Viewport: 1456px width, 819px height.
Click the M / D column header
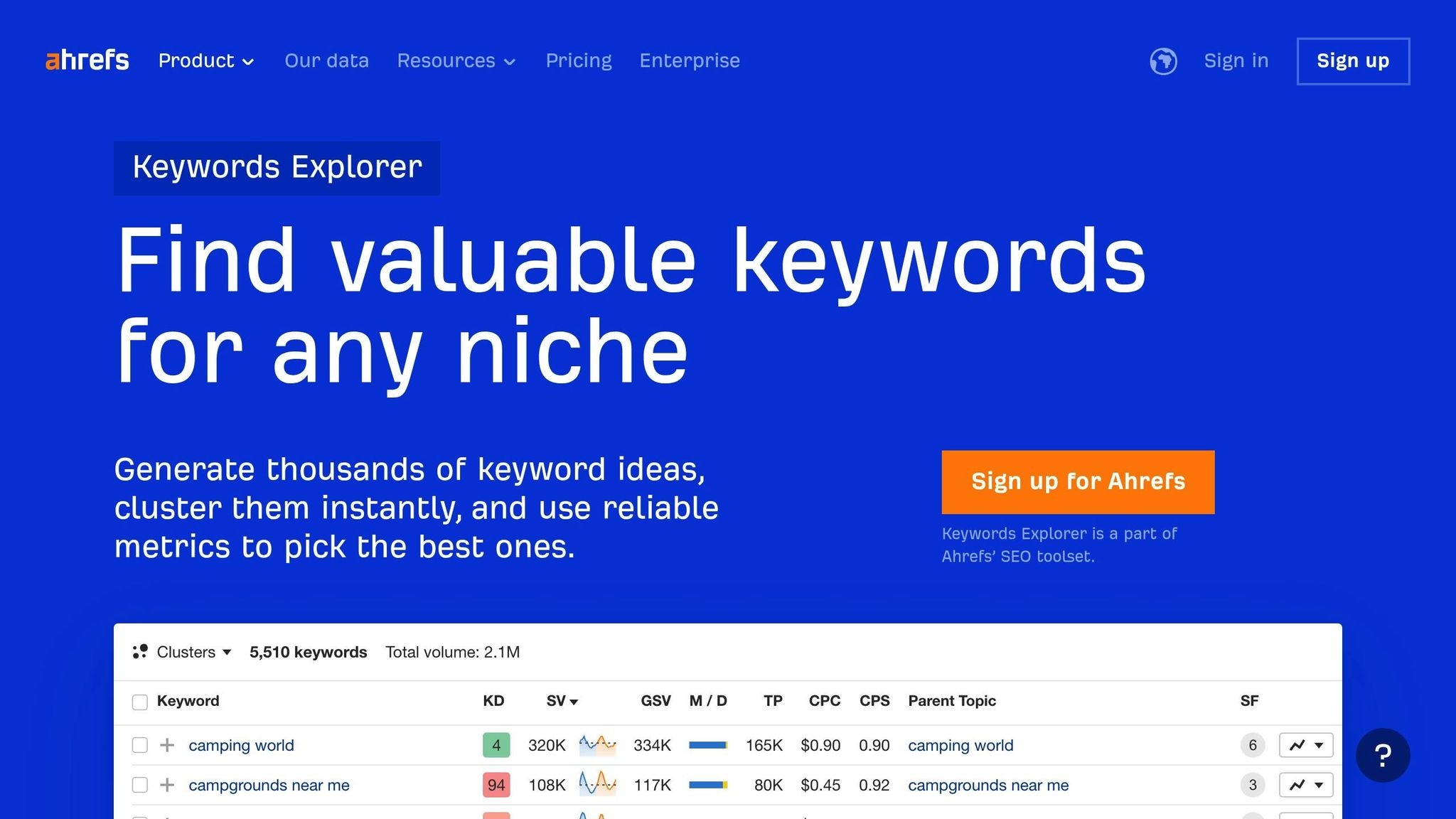tap(708, 701)
